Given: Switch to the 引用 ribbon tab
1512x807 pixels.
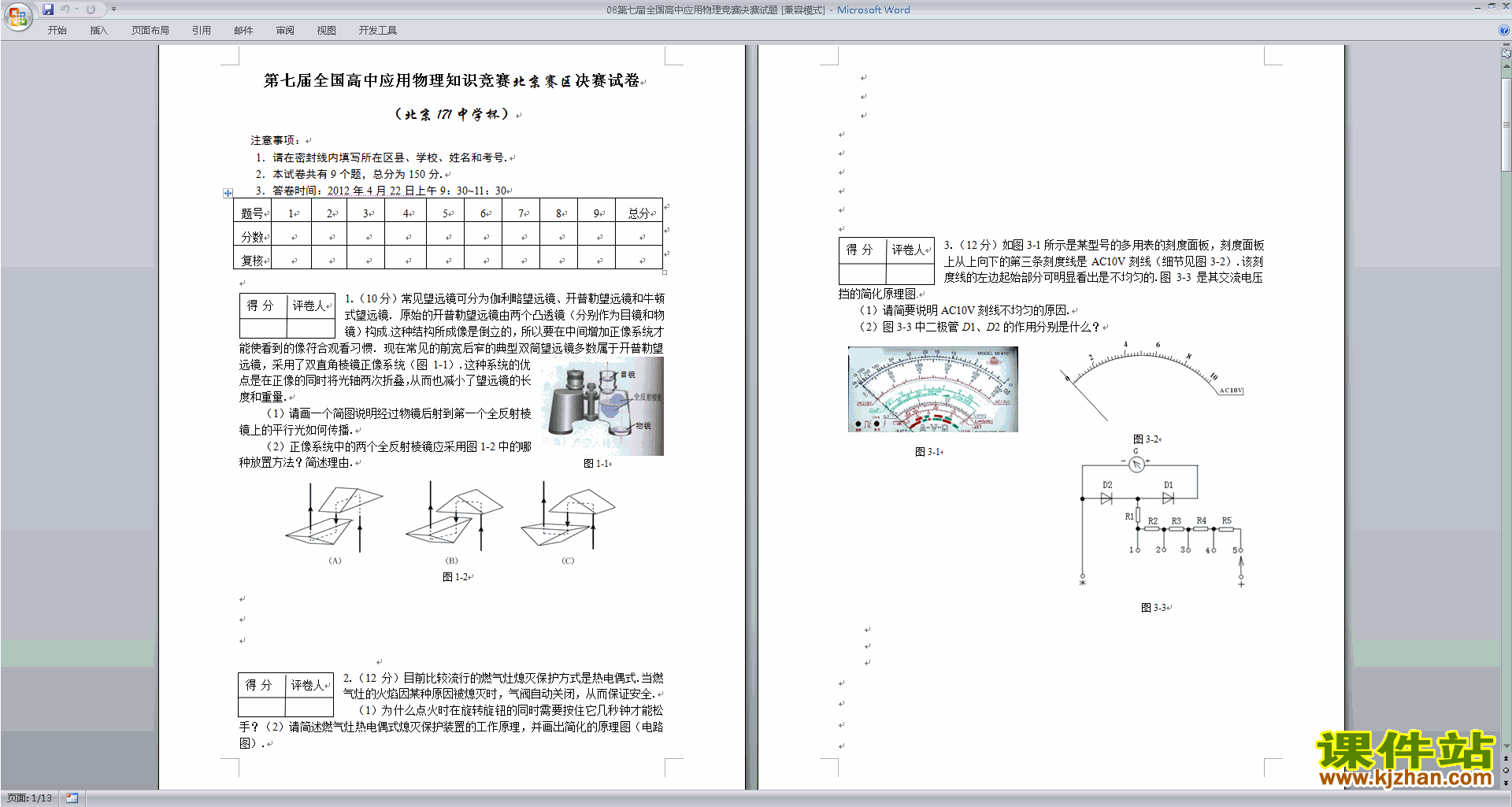Looking at the screenshot, I should pyautogui.click(x=202, y=31).
